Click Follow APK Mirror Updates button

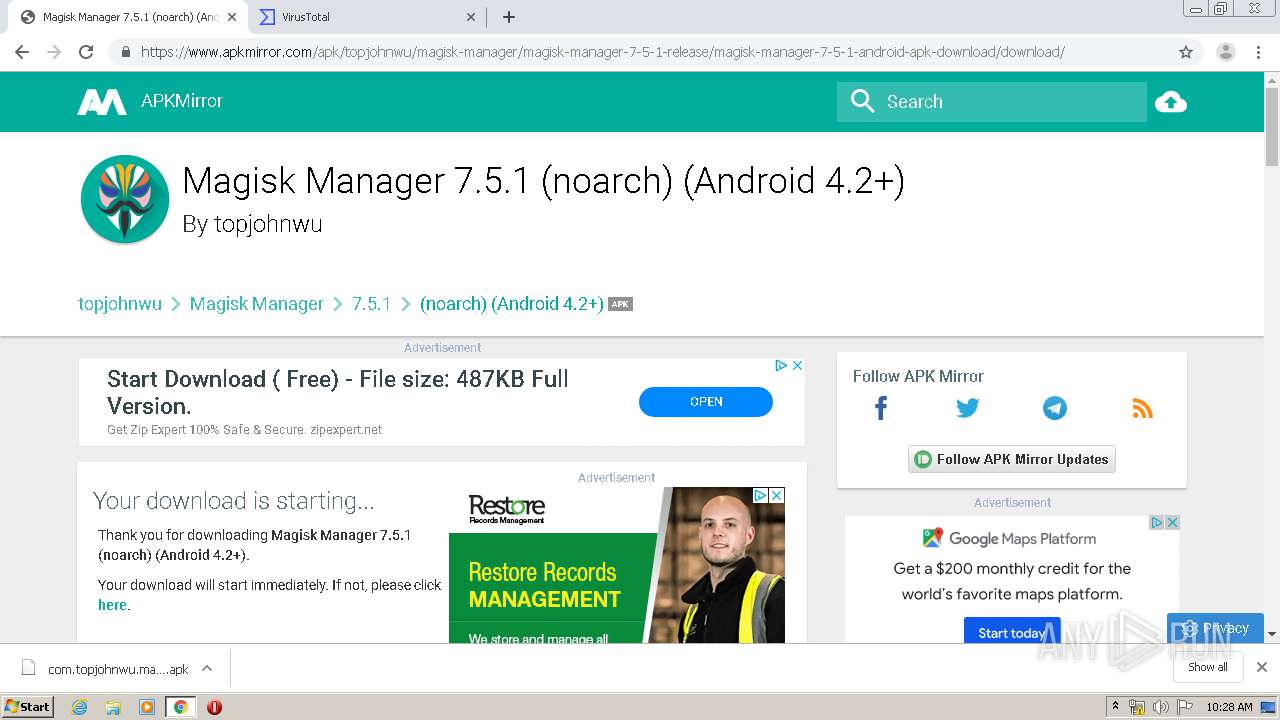click(x=1012, y=459)
